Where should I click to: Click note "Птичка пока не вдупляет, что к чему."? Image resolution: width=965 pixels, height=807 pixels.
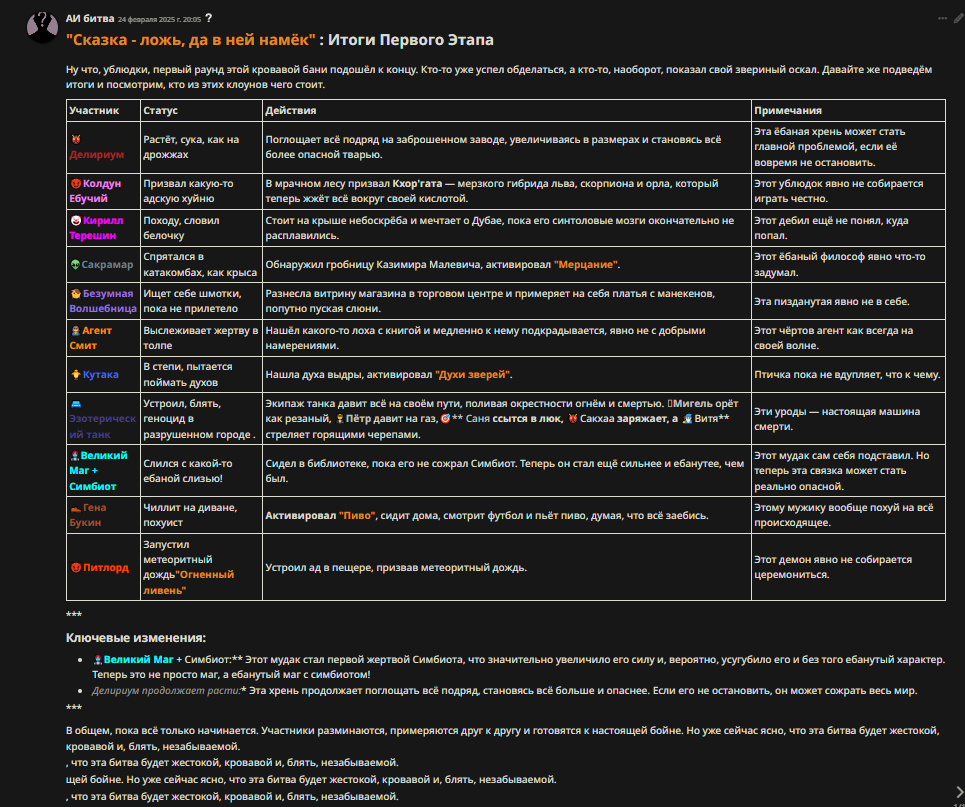click(847, 374)
